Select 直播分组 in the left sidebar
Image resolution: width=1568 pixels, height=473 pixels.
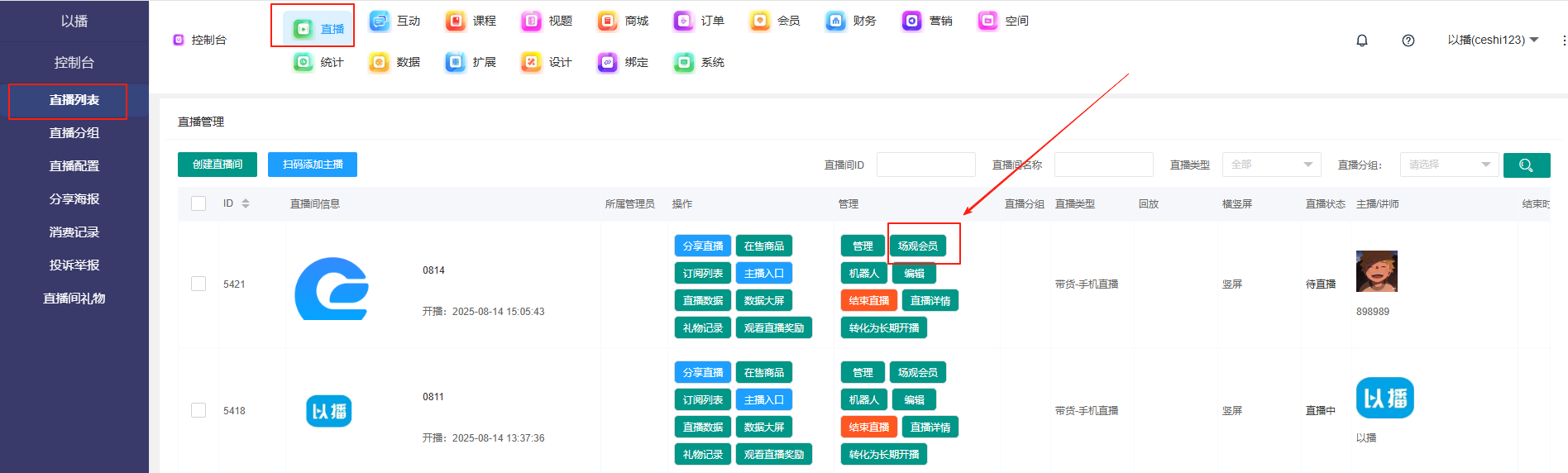point(74,132)
